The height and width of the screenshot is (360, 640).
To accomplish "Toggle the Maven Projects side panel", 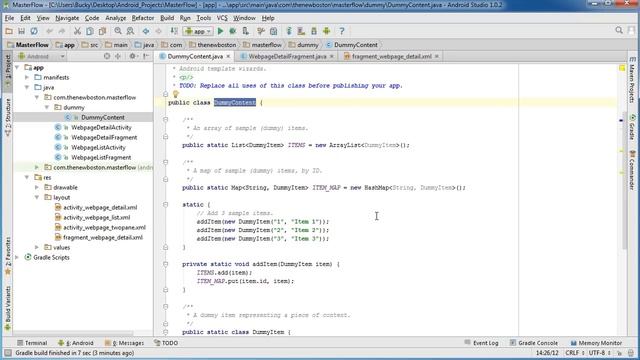I will point(632,80).
